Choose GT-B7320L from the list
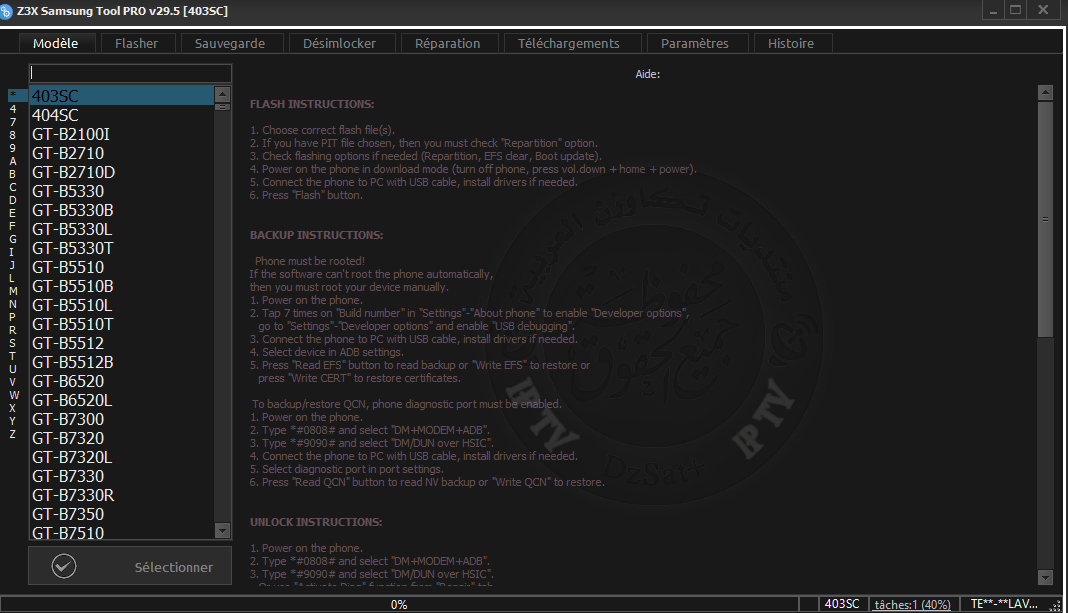Viewport: 1068px width, 613px height. click(x=121, y=458)
